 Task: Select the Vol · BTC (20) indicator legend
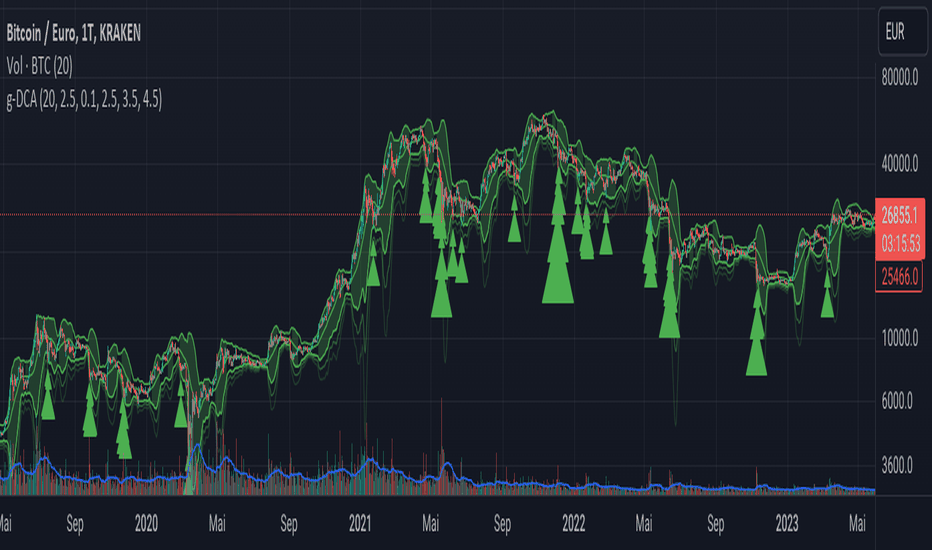click(39, 66)
